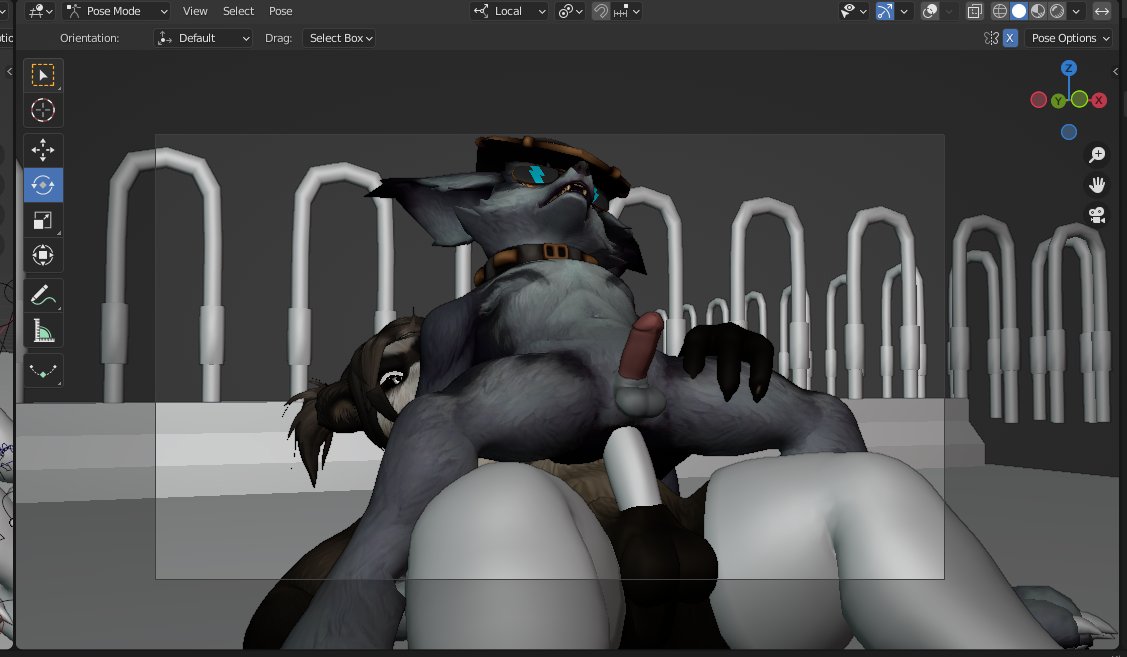
Task: Open the gizmo options dropdown arrow
Action: tap(903, 11)
